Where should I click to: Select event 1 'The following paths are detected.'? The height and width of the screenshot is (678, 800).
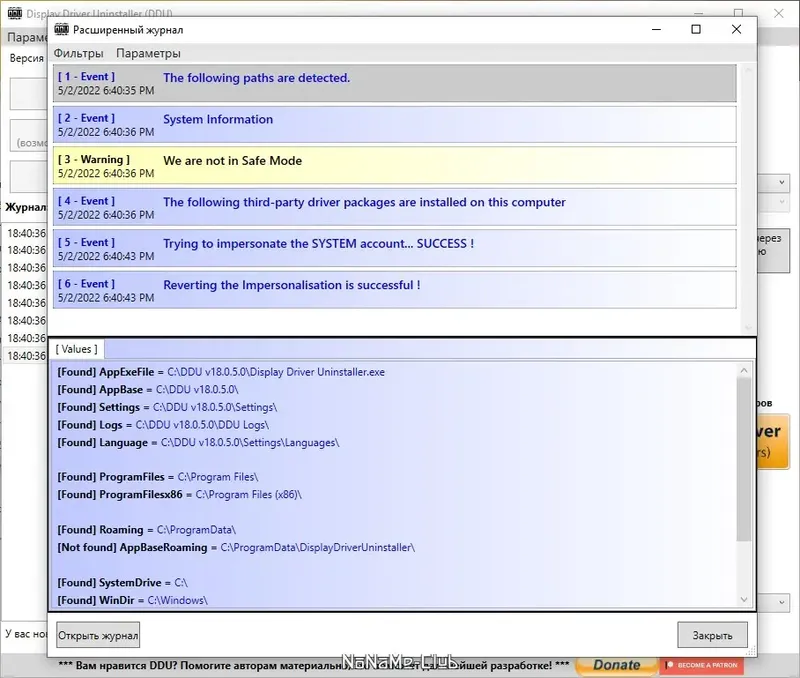[394, 83]
